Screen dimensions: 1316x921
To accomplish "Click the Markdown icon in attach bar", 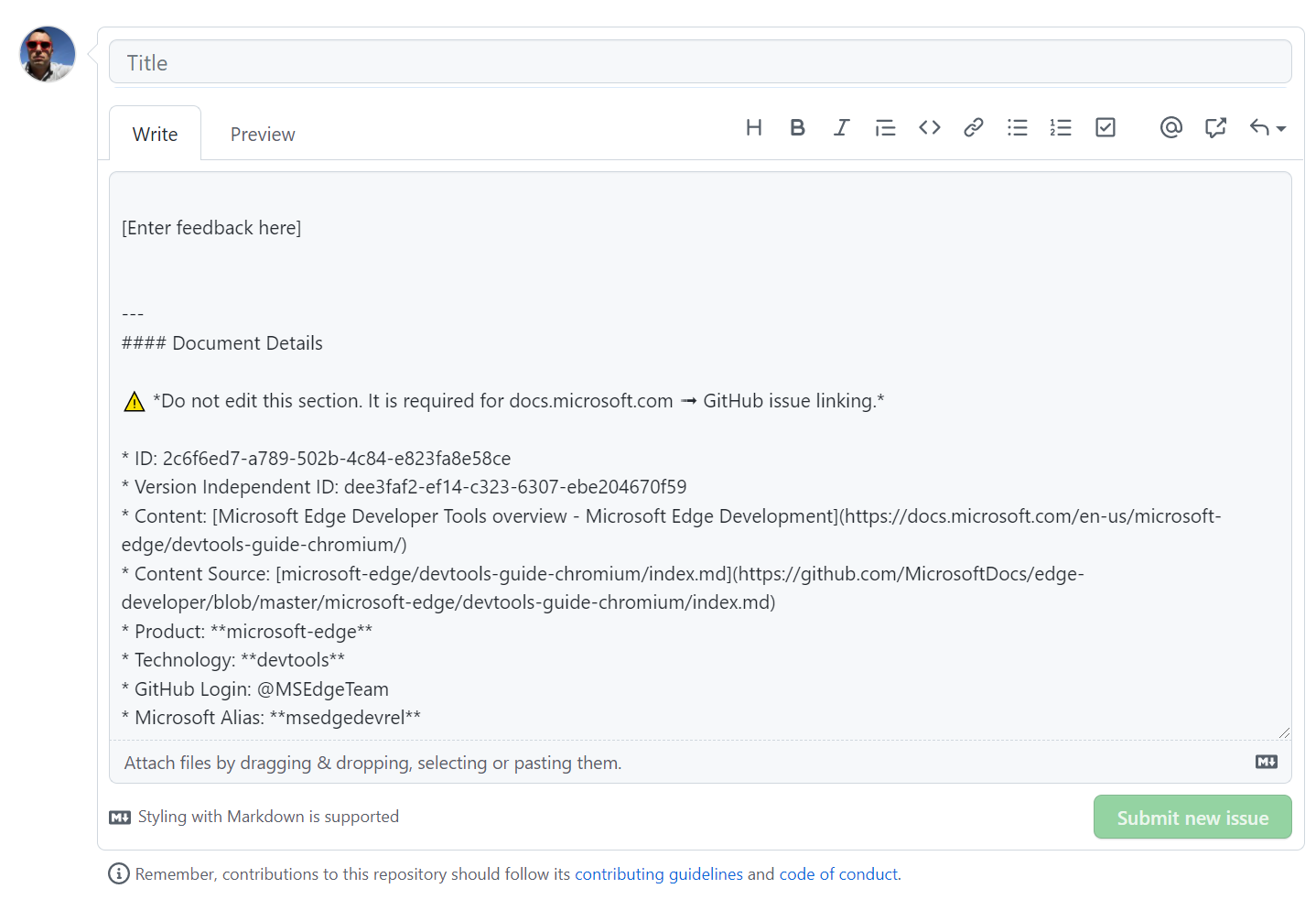I will pyautogui.click(x=1267, y=762).
